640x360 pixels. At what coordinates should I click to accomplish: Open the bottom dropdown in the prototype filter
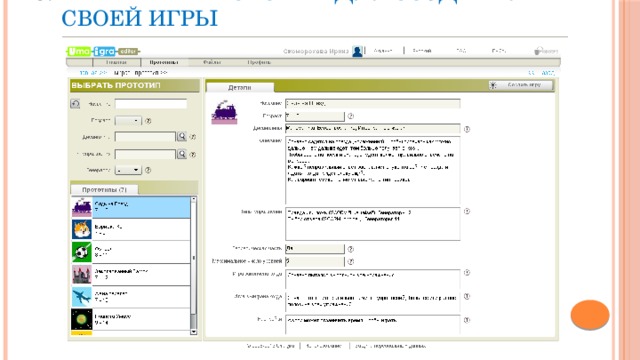(x=128, y=170)
